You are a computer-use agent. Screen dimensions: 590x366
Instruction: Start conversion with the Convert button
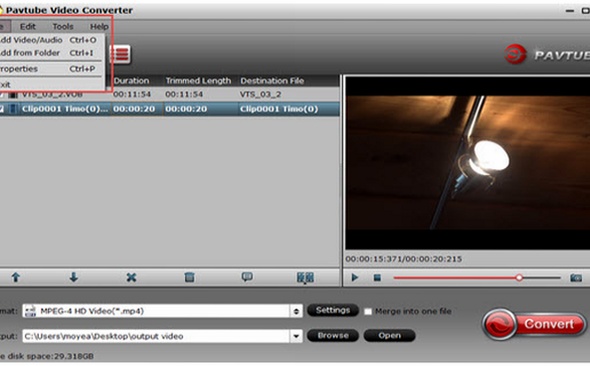pos(534,324)
